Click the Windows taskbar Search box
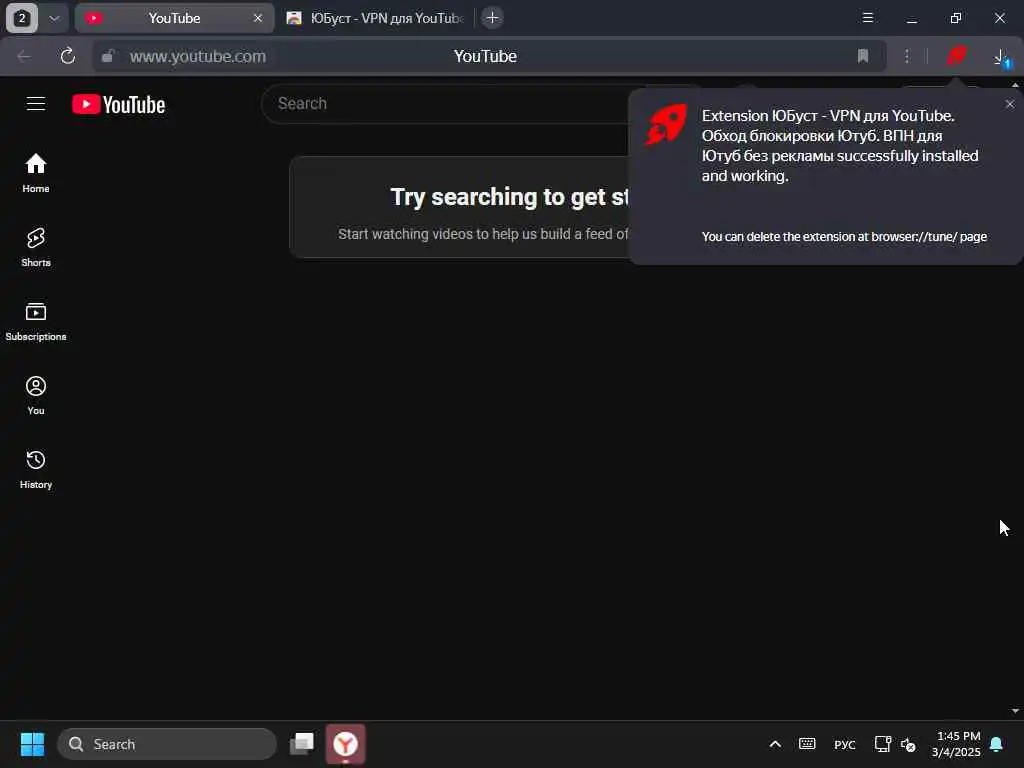This screenshot has width=1024, height=768. 167,744
